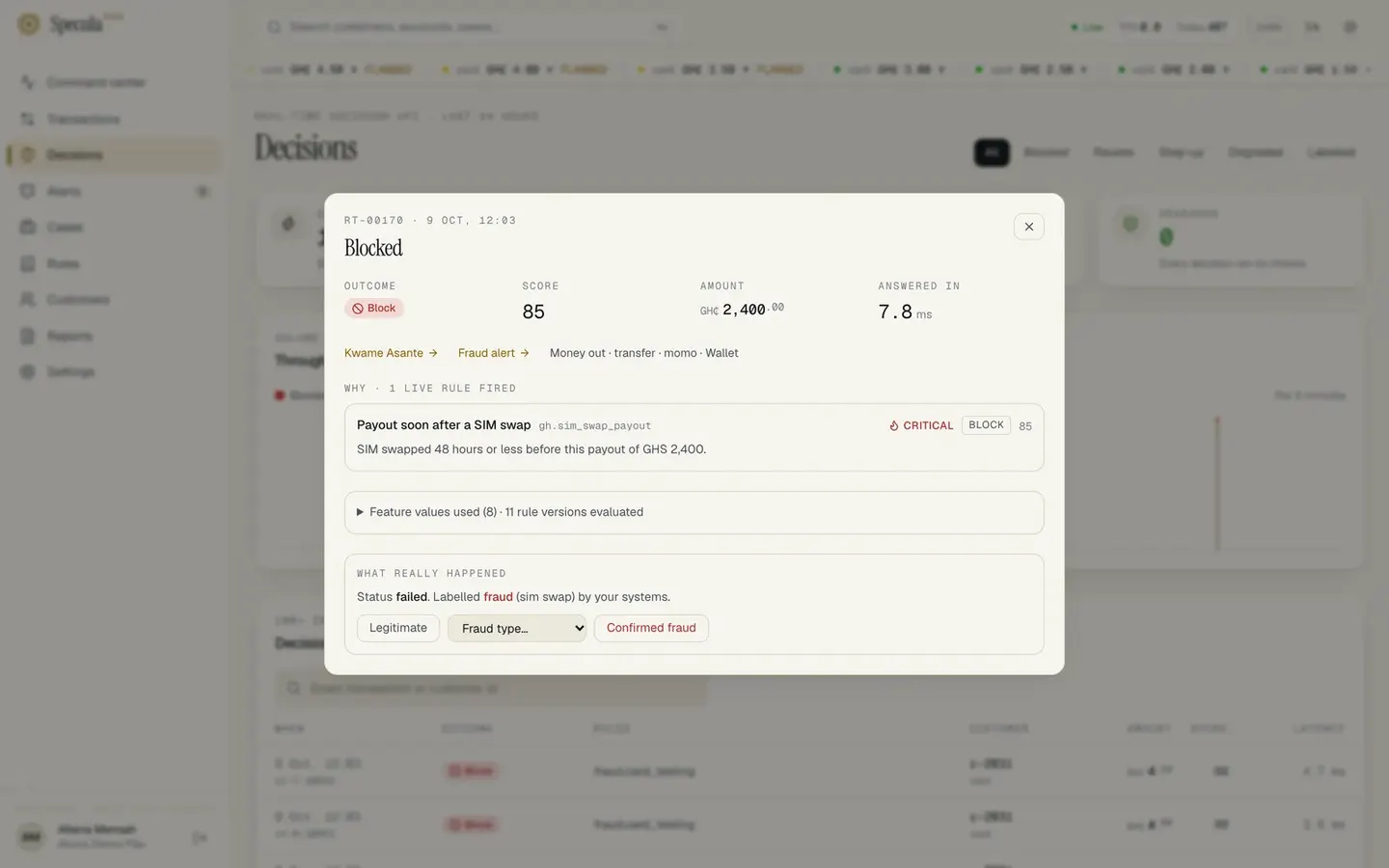Screen dimensions: 1389x868
Task: Open Settings icon in background sidebar
Action: pyautogui.click(x=27, y=372)
